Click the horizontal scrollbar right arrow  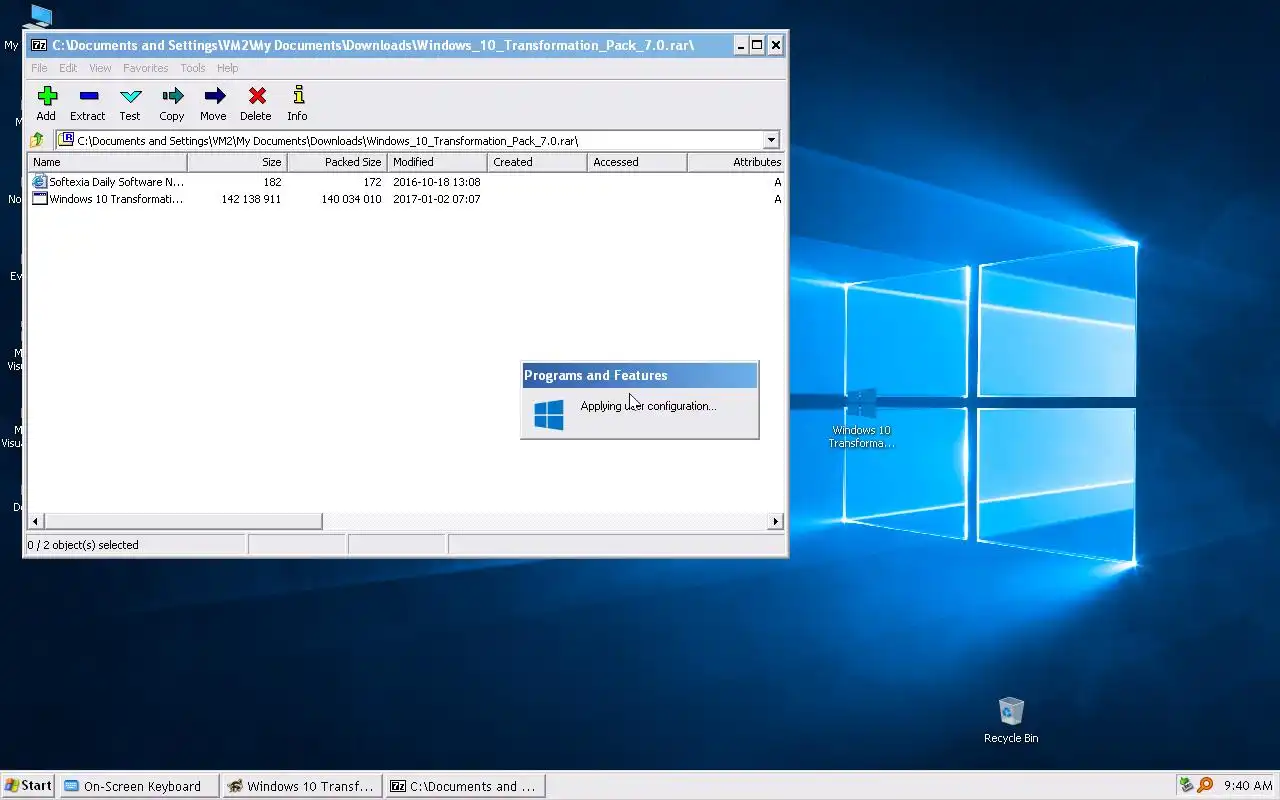tap(775, 521)
